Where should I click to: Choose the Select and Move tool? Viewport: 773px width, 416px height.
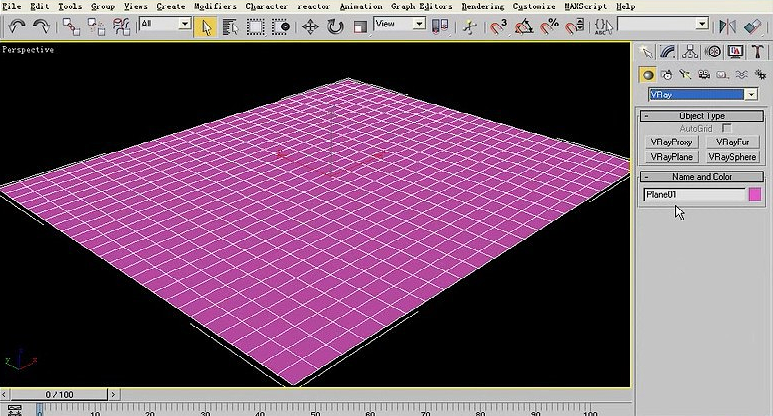pyautogui.click(x=310, y=26)
